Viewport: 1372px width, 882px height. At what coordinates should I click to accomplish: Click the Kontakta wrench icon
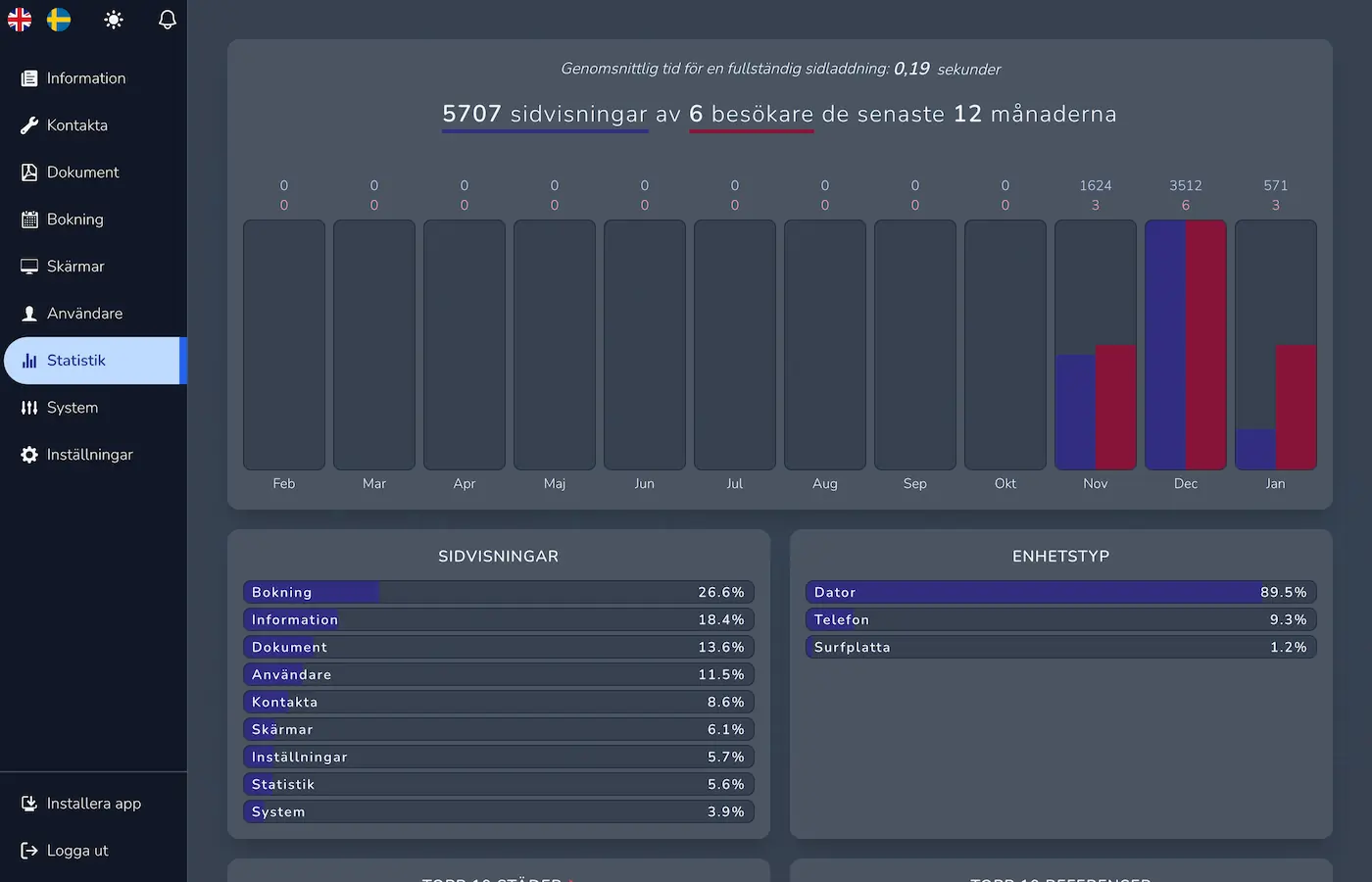pos(29,125)
